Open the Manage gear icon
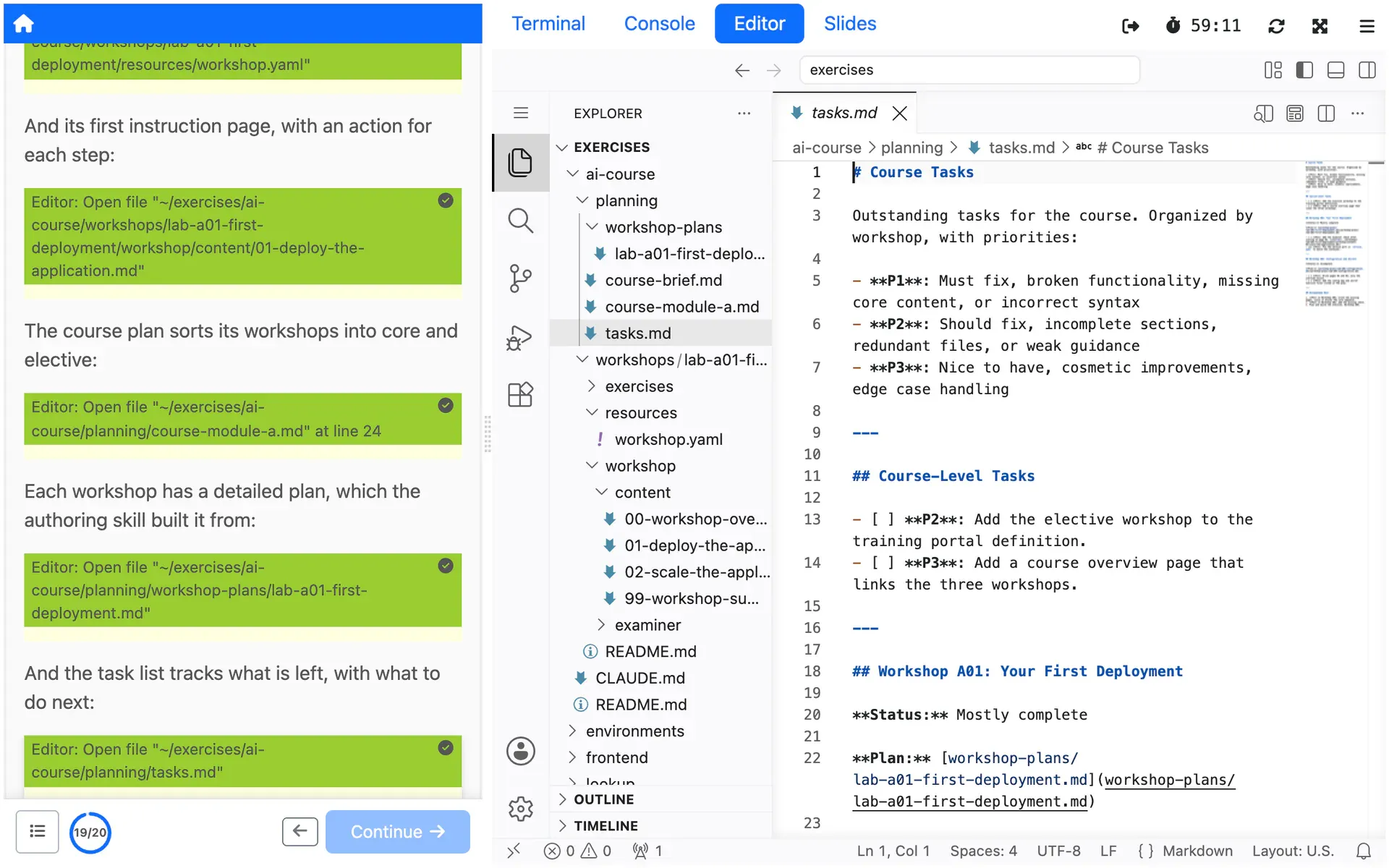Screen dimensions: 1389x868 tap(520, 809)
